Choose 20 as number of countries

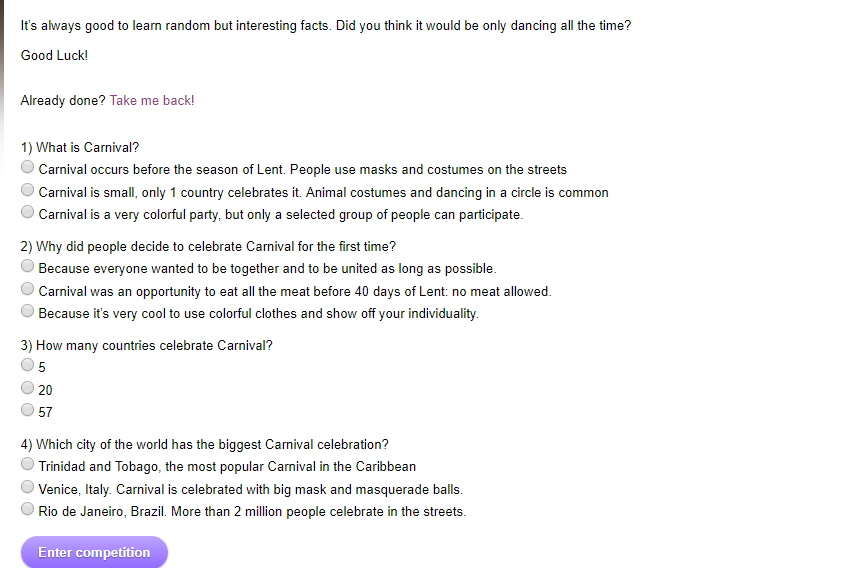pyautogui.click(x=27, y=388)
